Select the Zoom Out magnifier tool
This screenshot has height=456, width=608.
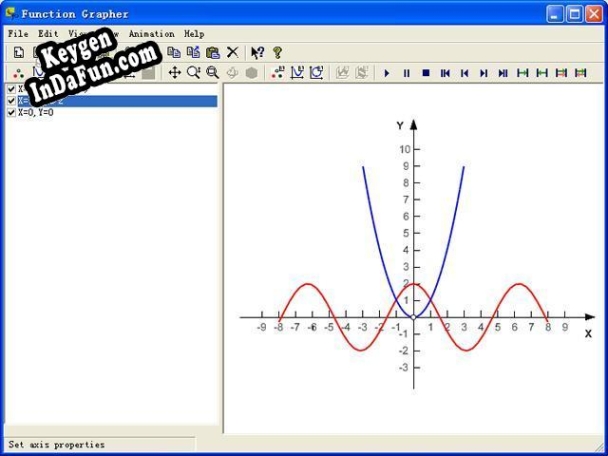(x=212, y=73)
